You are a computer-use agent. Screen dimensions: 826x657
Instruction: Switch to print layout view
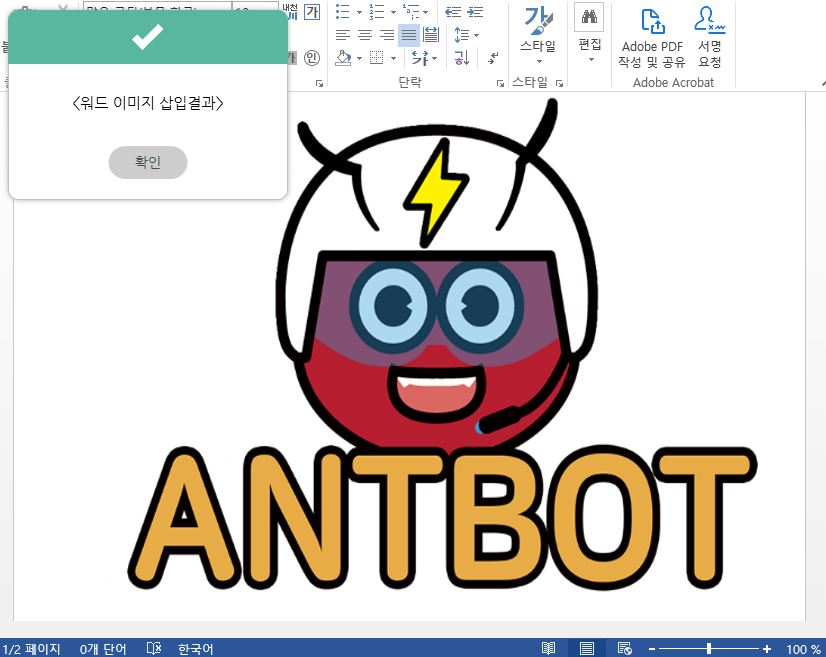(587, 649)
